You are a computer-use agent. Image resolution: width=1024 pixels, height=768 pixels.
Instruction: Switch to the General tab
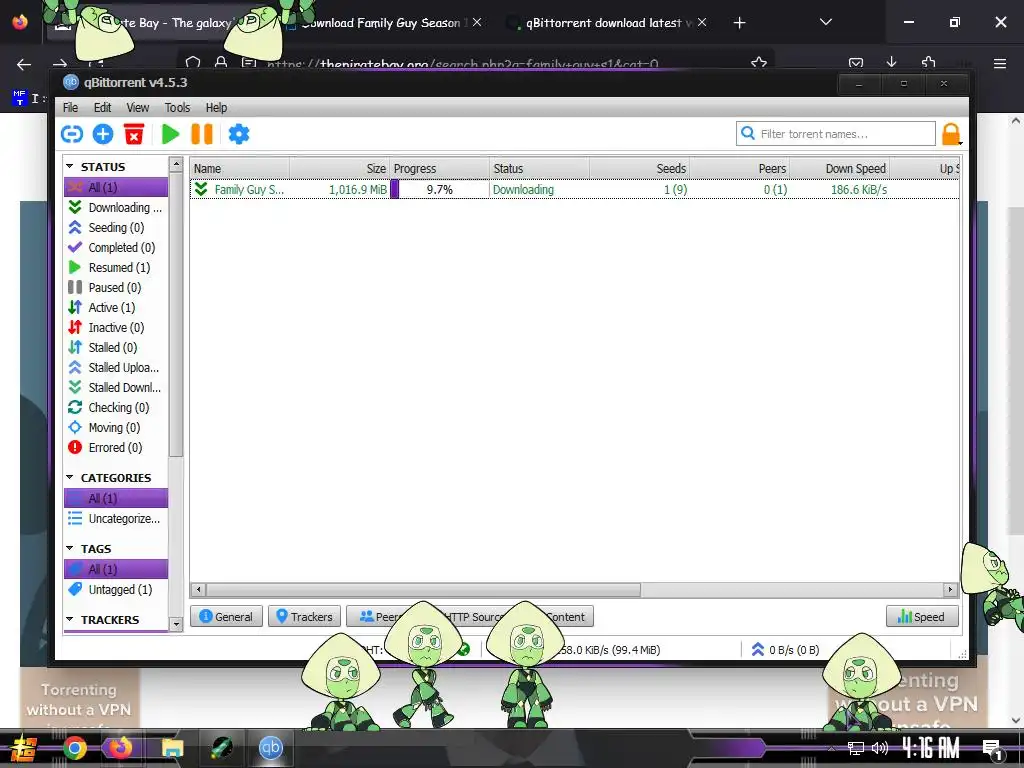[x=226, y=616]
